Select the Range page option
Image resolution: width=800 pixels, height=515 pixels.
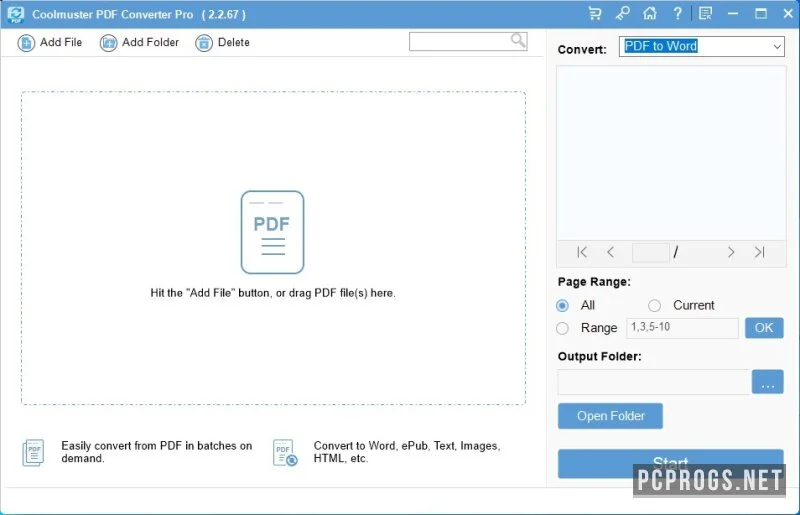tap(562, 328)
